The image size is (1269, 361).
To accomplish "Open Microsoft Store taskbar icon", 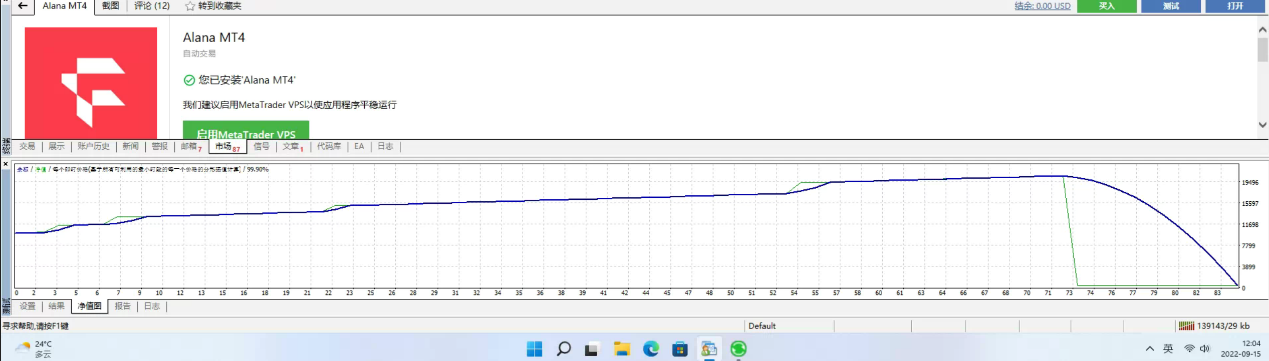I will (680, 348).
